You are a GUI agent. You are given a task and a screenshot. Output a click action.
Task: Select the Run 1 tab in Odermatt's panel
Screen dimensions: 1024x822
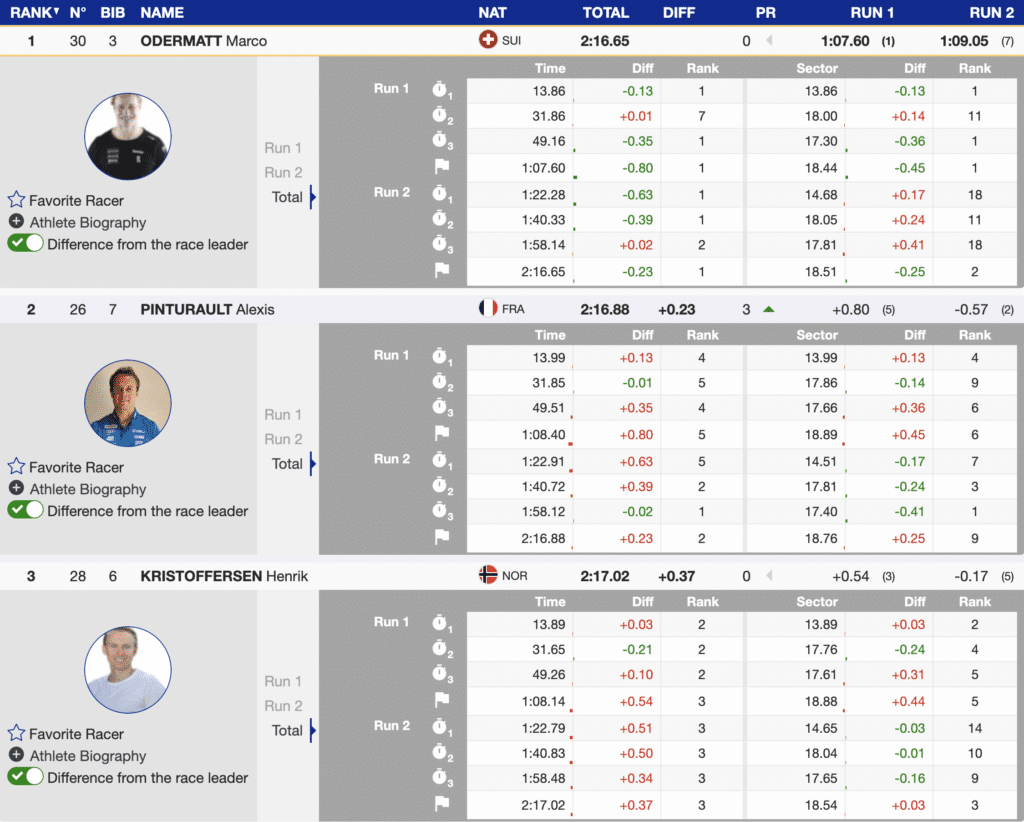click(x=283, y=148)
